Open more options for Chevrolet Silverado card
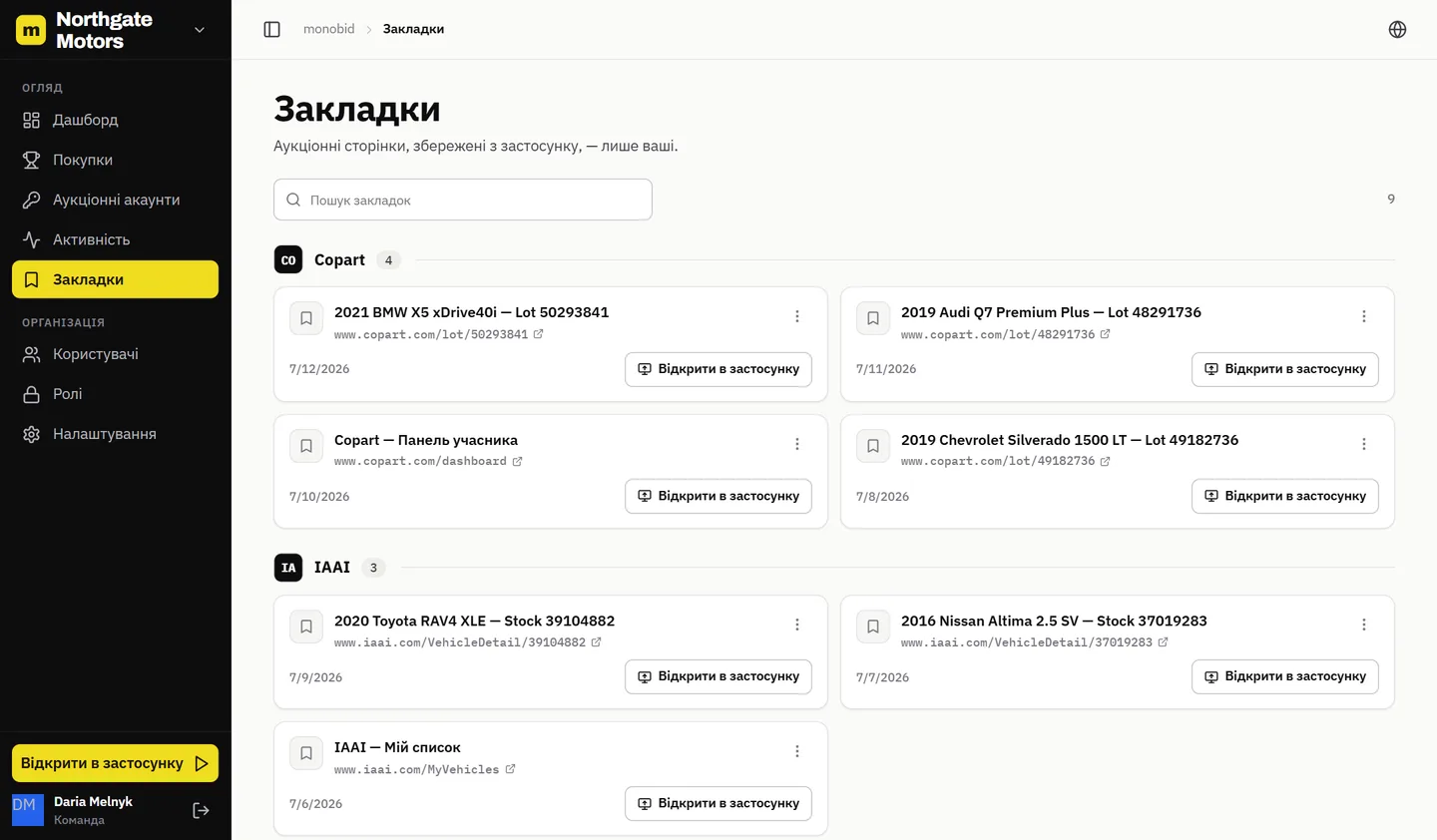 [1364, 444]
